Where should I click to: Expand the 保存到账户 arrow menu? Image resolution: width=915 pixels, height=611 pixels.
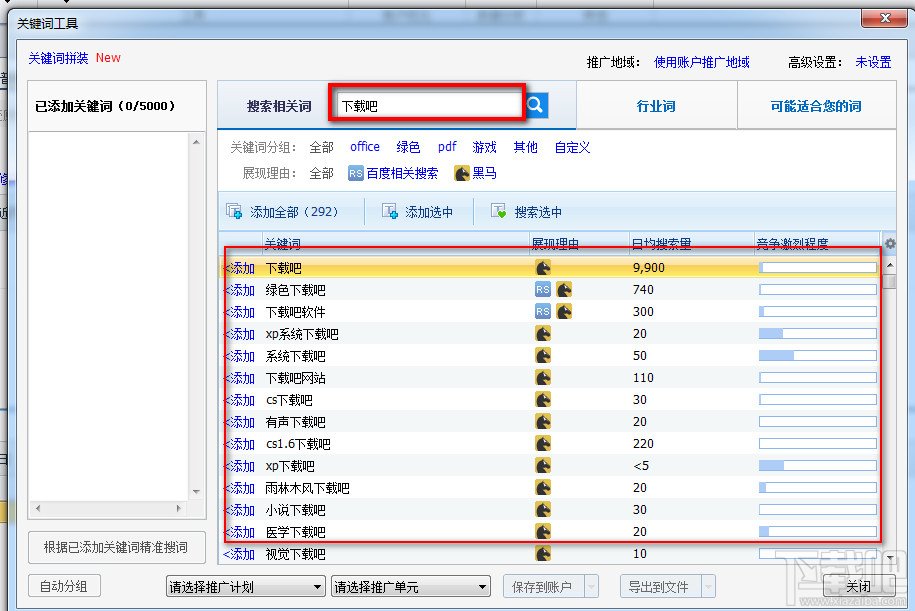pyautogui.click(x=591, y=586)
